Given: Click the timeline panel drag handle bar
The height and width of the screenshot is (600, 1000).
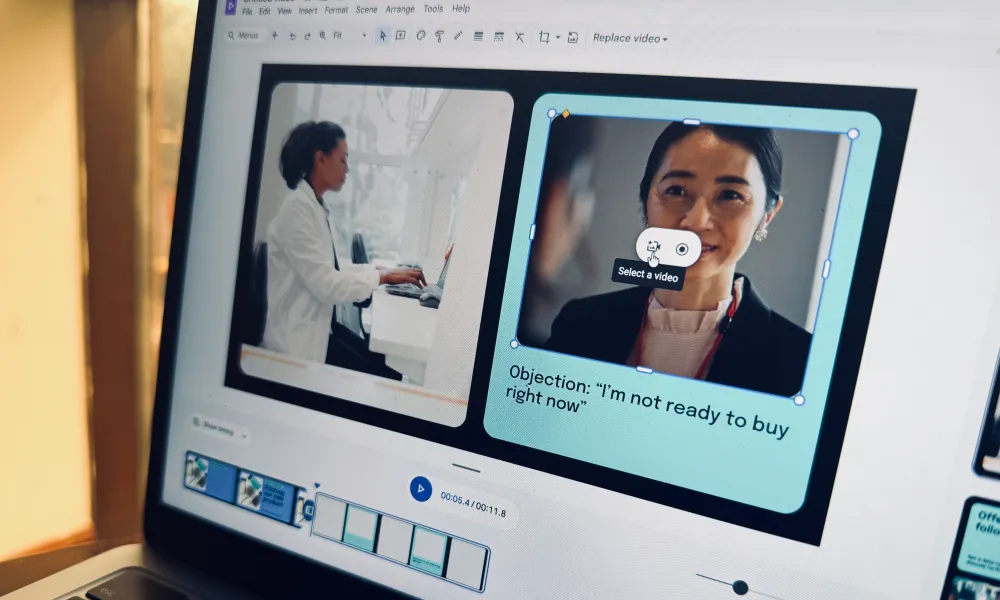Looking at the screenshot, I should coord(466,469).
